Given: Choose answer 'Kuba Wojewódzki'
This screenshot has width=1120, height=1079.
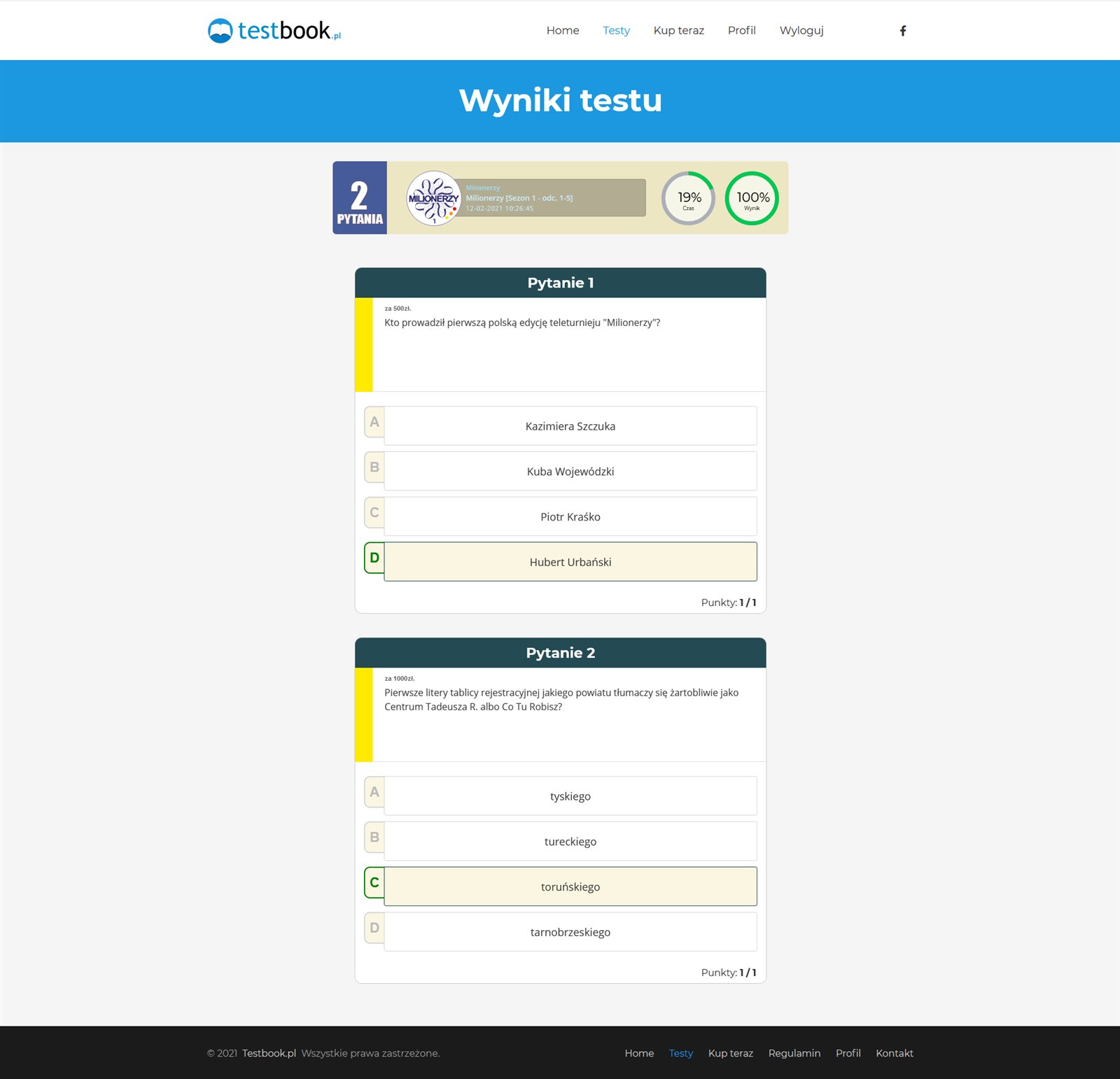Looking at the screenshot, I should click(x=570, y=472).
